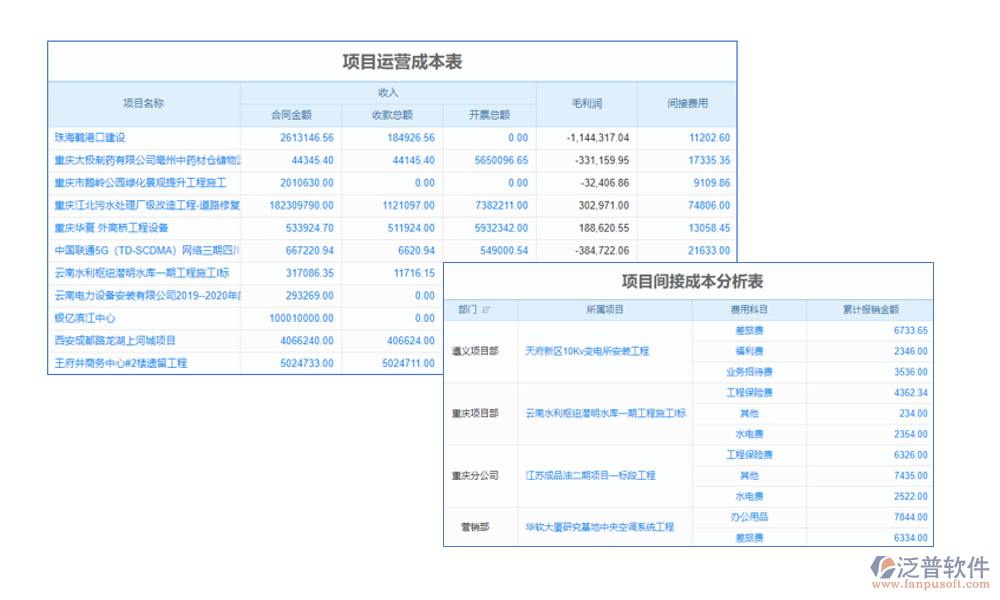1000x600 pixels.
Task: Open the 重庆市鹅岭公园绿化景观提升工程施工 project
Action: pyautogui.click(x=140, y=183)
